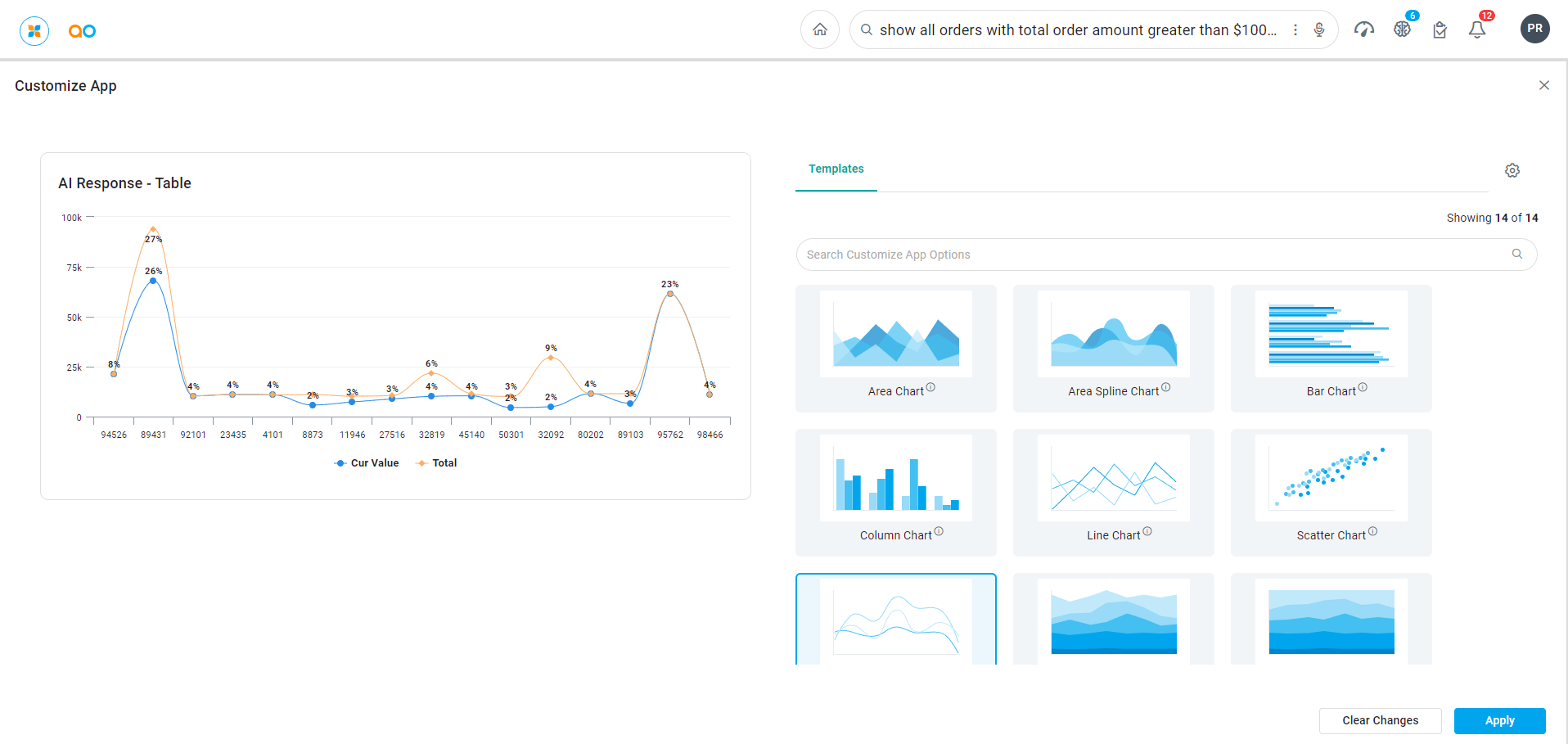
Task: Click the home icon button
Action: point(819,30)
